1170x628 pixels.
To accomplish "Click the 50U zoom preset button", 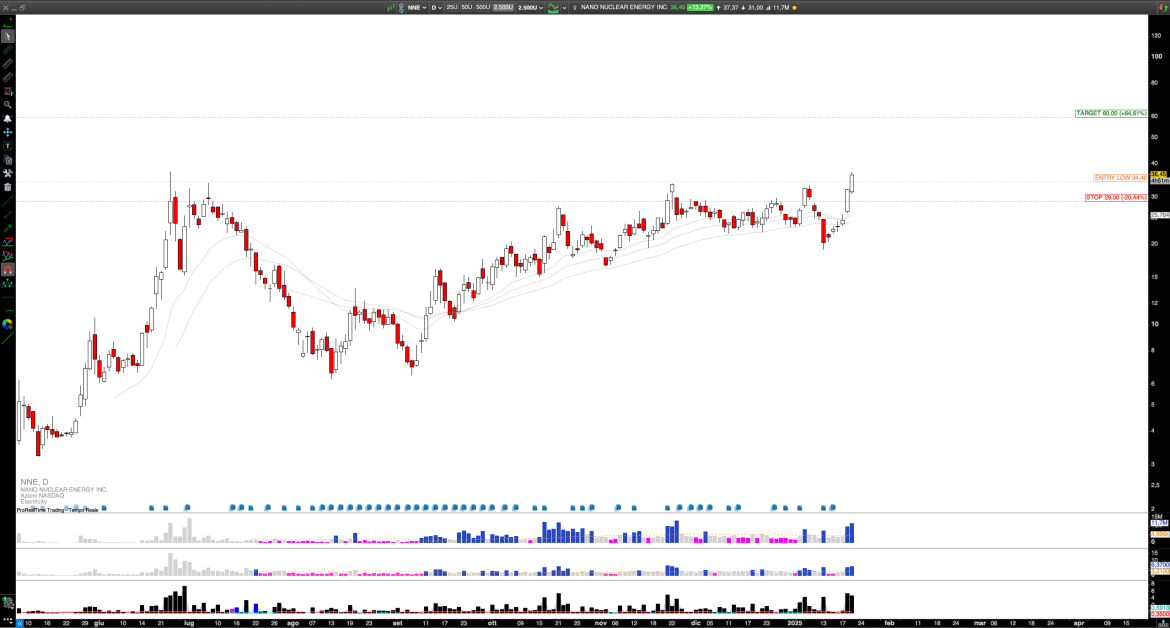I will 466,7.
